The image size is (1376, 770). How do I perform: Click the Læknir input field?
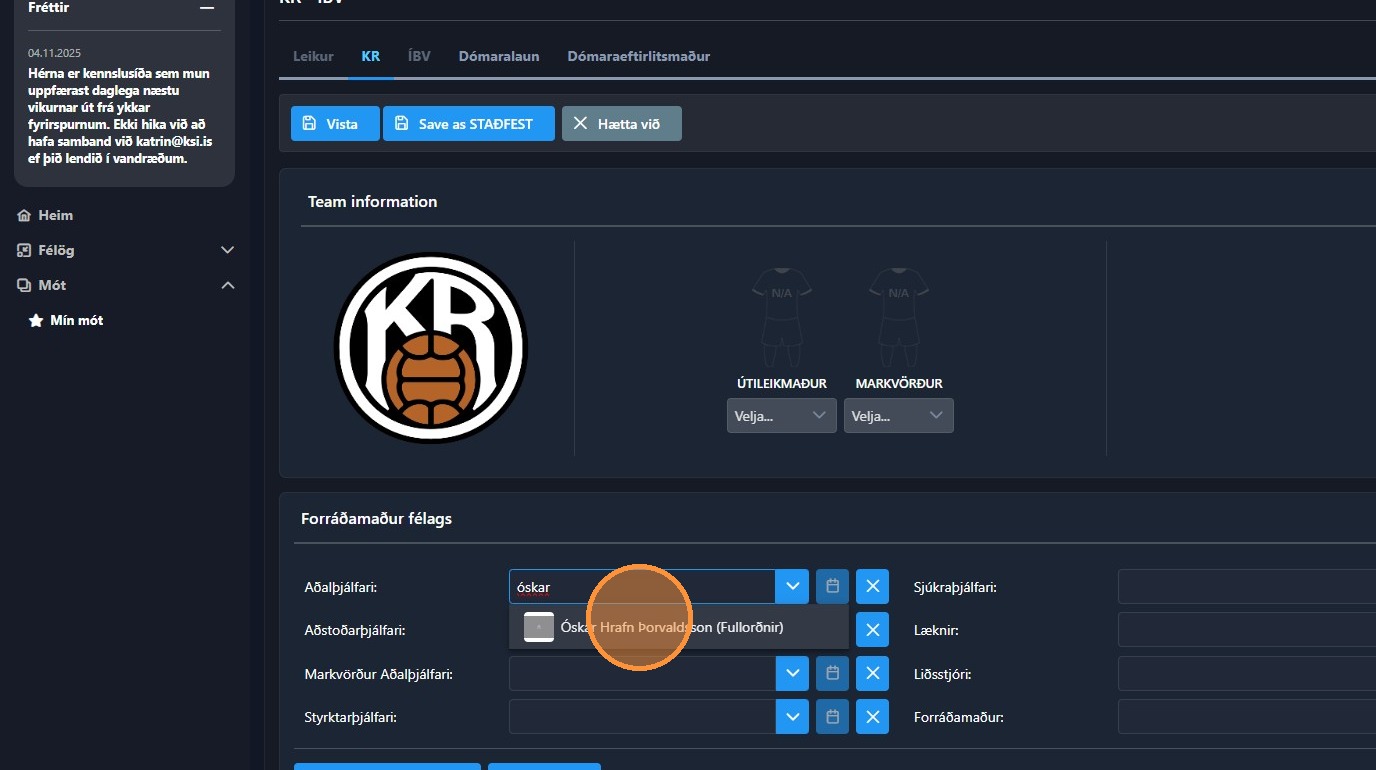[1247, 630]
